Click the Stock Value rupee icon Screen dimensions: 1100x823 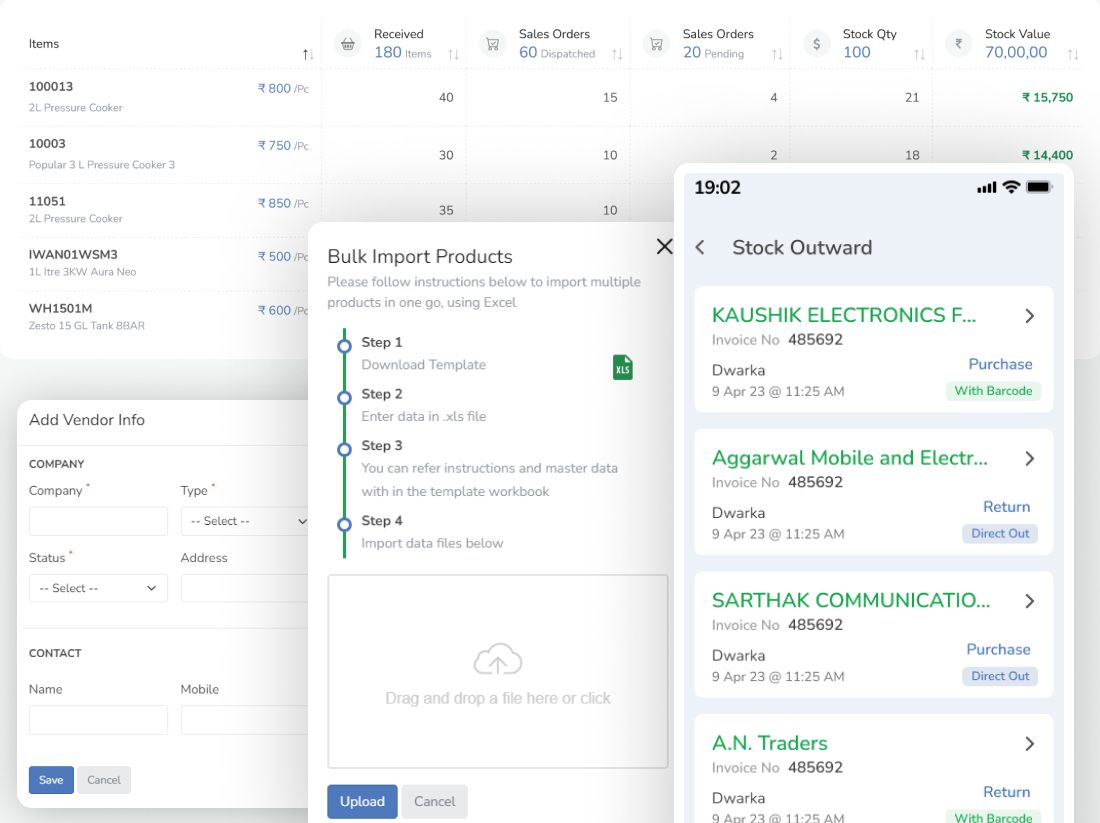click(959, 44)
